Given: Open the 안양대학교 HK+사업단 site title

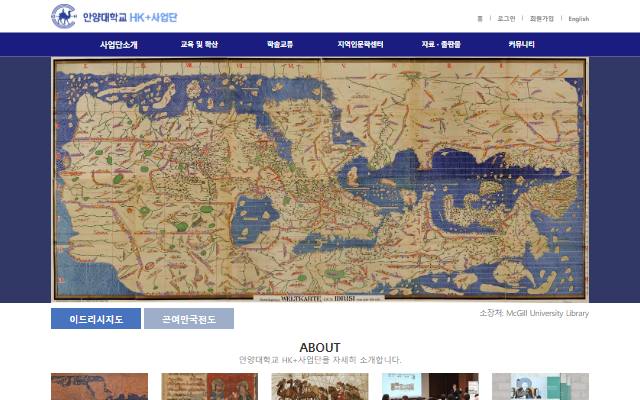Looking at the screenshot, I should point(130,18).
